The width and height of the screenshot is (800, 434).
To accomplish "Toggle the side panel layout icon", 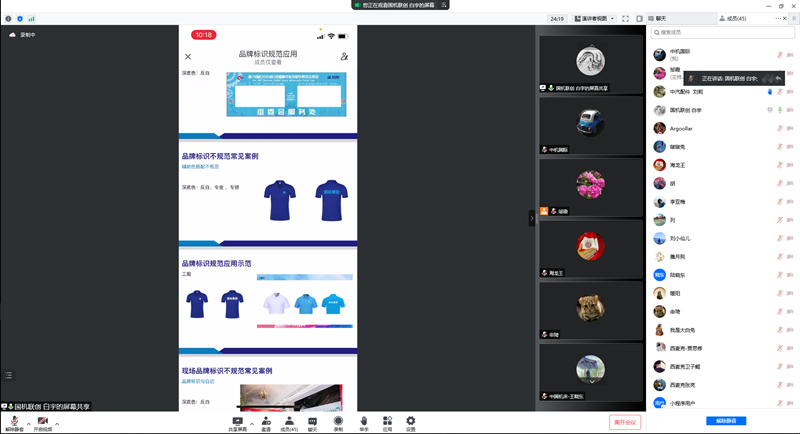I will coord(639,18).
